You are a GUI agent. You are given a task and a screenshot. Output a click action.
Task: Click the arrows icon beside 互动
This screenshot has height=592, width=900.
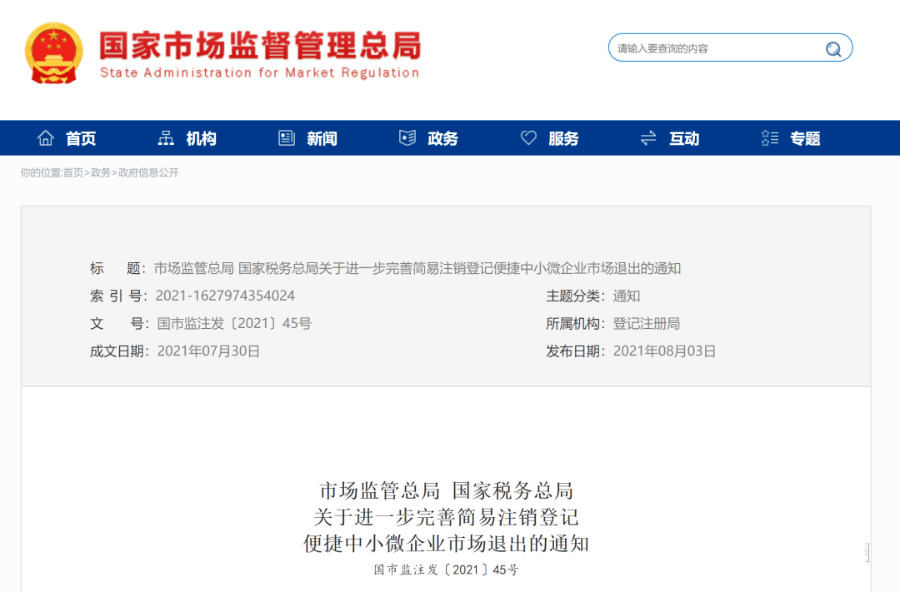649,138
